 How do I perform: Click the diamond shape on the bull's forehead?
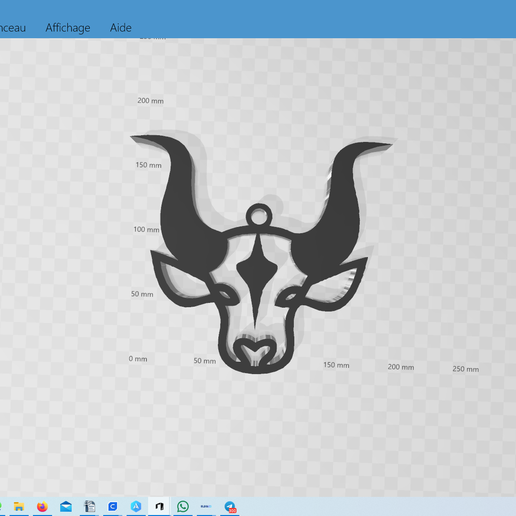point(257,268)
